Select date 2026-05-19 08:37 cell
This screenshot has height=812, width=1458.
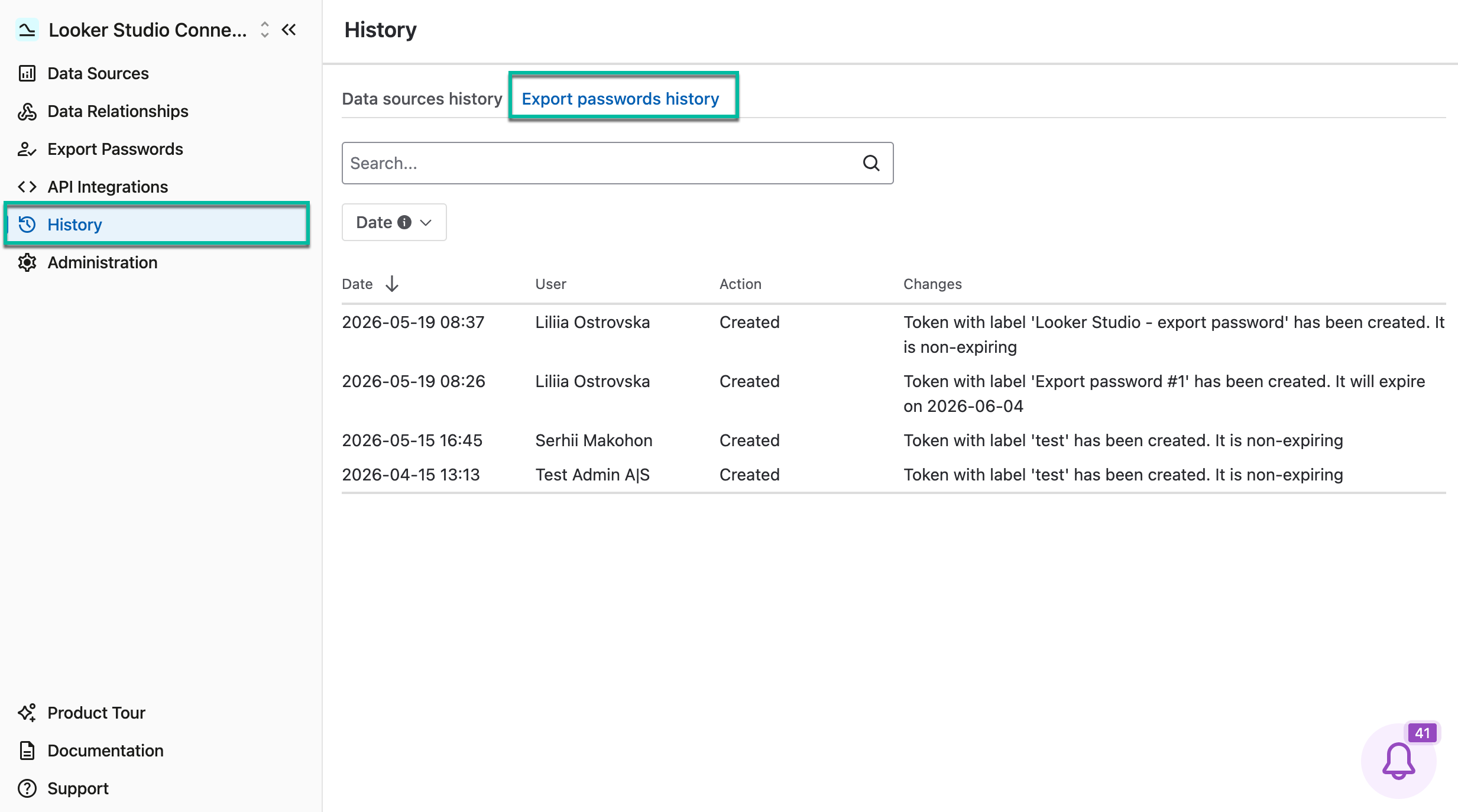[x=413, y=322]
